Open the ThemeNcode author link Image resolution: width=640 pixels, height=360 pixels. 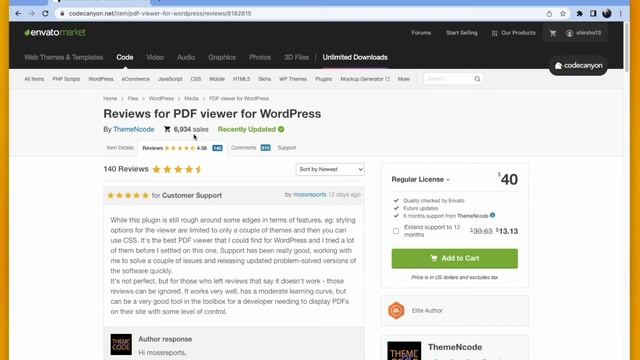click(134, 129)
